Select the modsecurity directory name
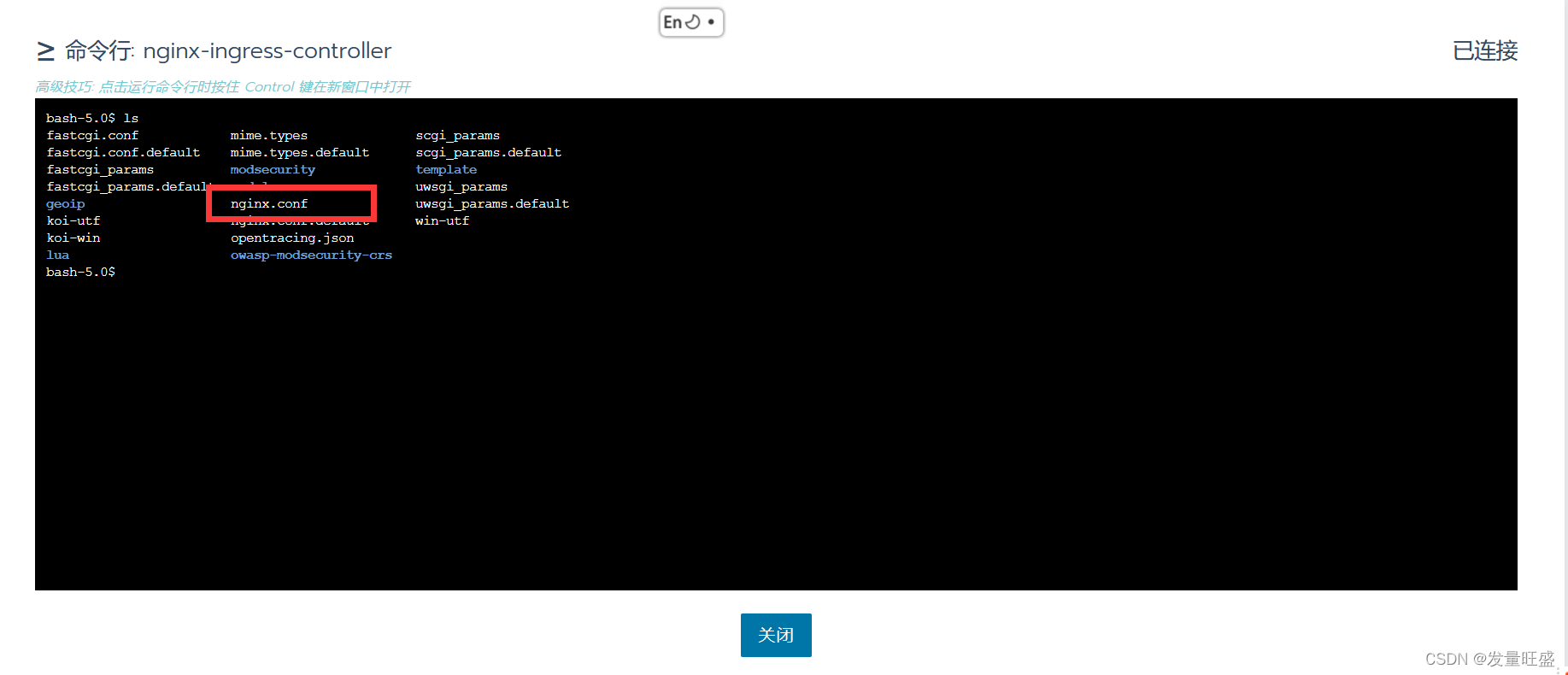Viewport: 1568px width, 675px height. click(273, 169)
